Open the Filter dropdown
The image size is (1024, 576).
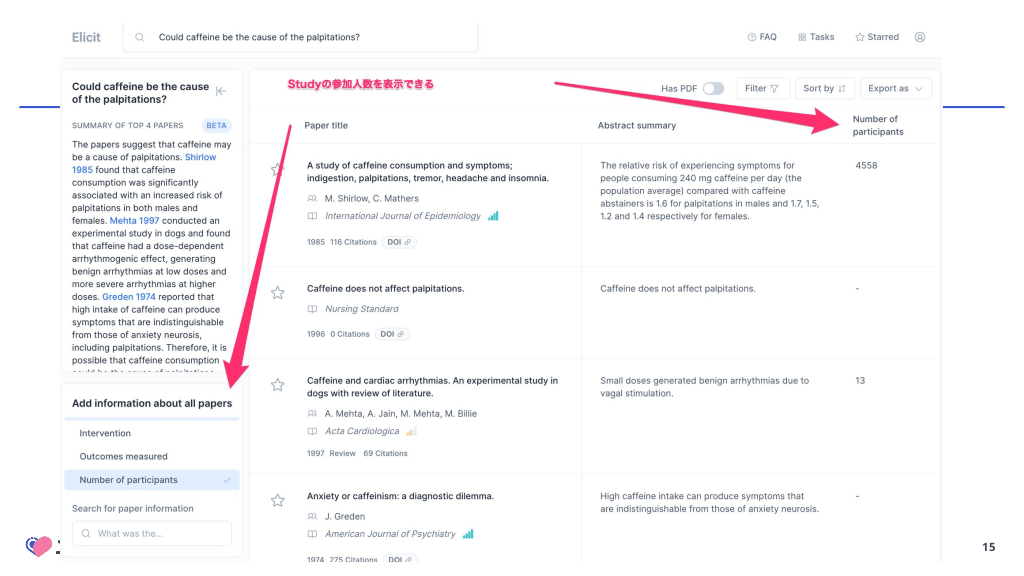point(763,89)
